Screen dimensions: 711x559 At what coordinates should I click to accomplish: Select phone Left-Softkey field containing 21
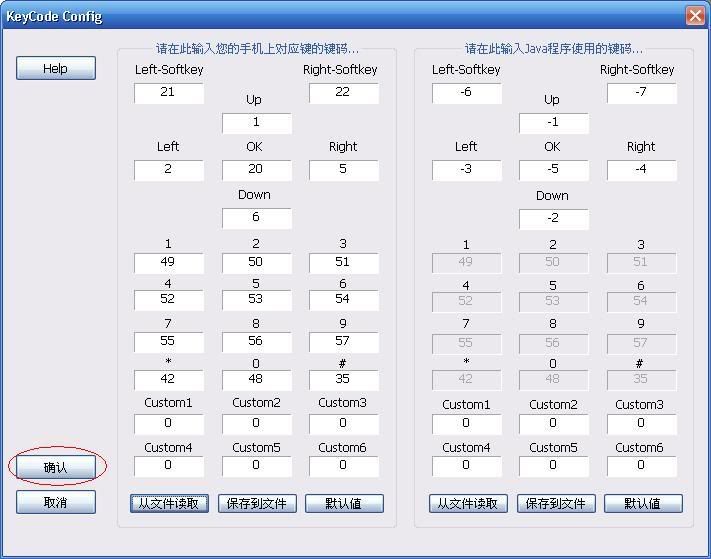click(168, 93)
